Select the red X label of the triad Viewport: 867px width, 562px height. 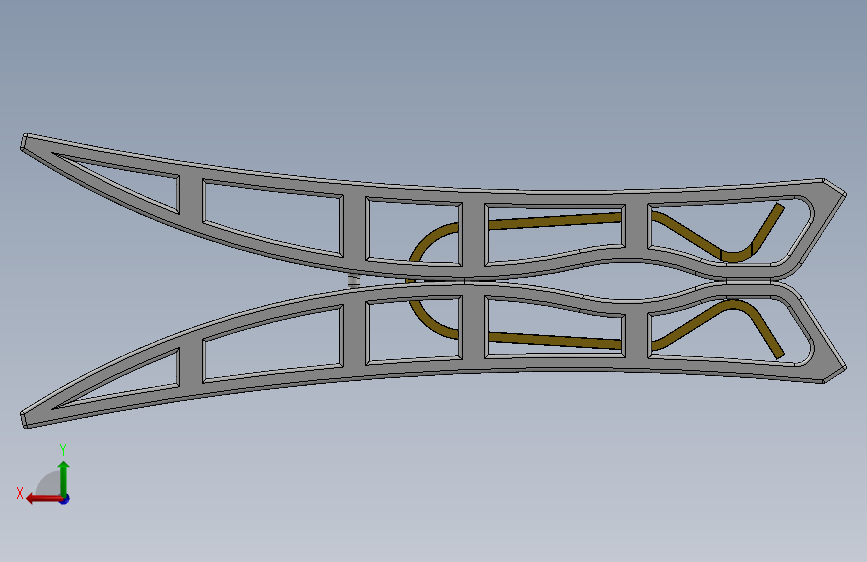tap(20, 493)
